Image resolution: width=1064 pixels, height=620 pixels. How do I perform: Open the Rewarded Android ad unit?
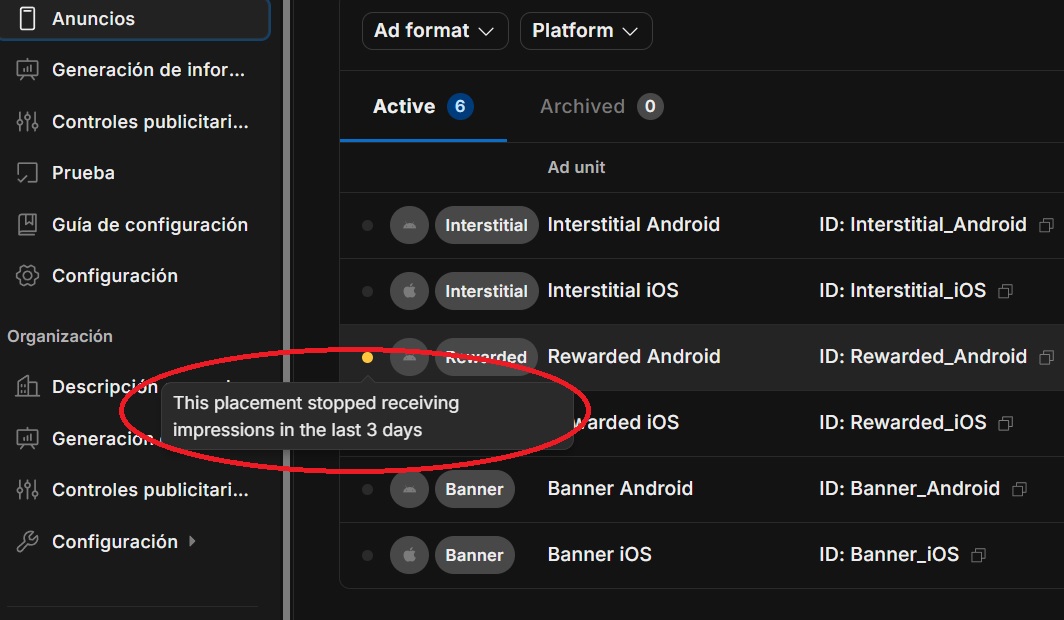click(x=634, y=356)
